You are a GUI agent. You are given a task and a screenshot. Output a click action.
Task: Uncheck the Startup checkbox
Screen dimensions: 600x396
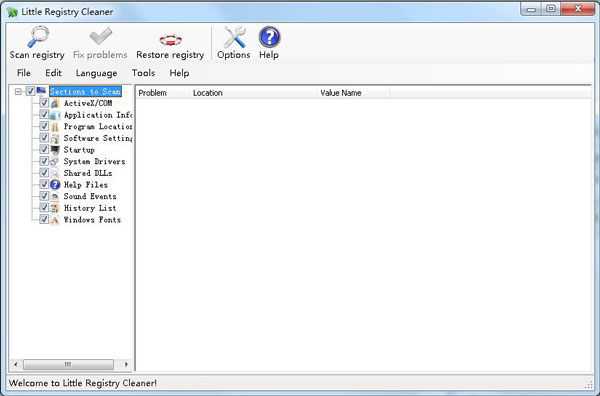click(44, 149)
